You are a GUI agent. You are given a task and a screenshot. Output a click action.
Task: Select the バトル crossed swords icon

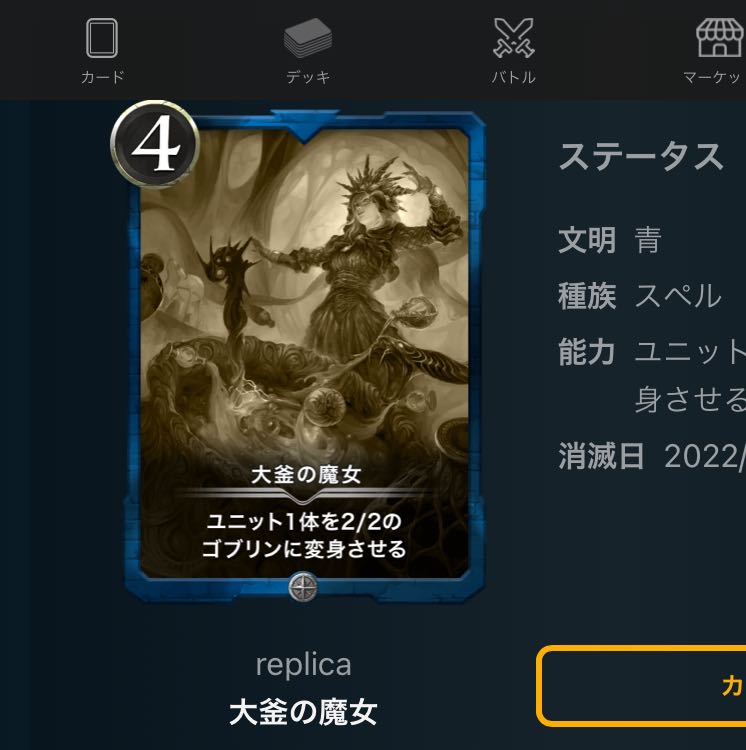(x=514, y=38)
